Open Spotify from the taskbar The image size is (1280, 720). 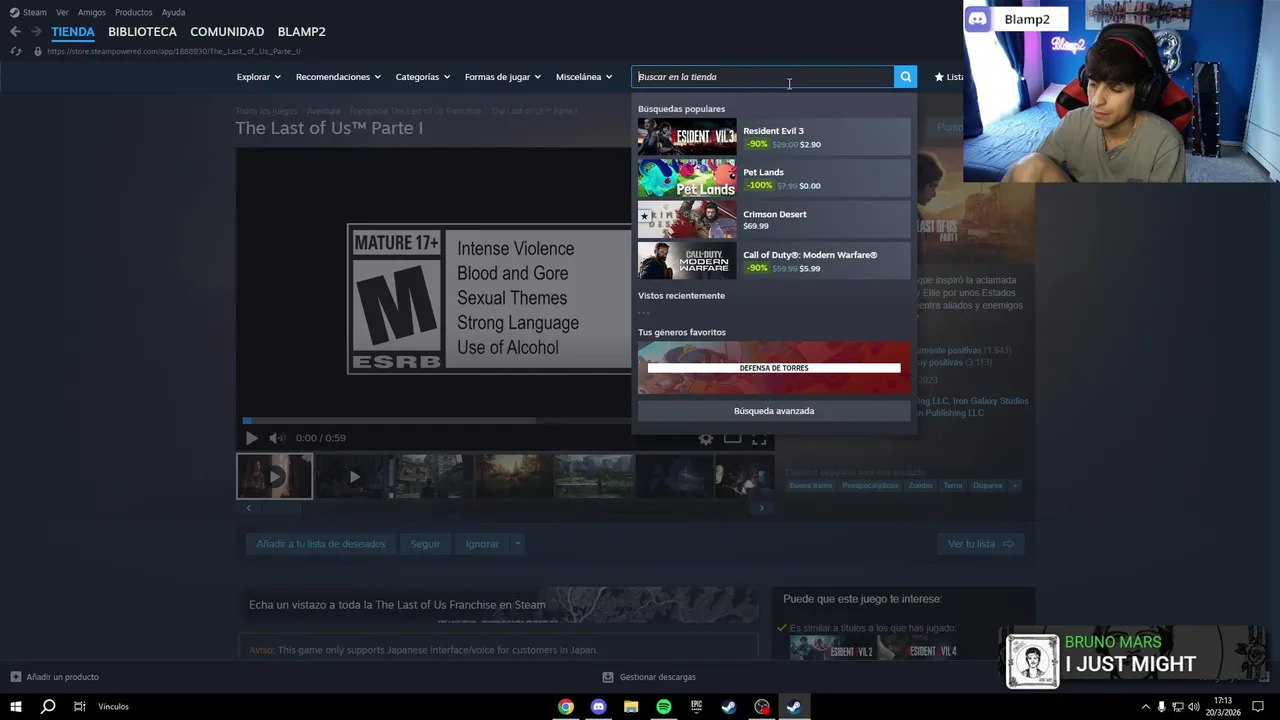(x=664, y=707)
